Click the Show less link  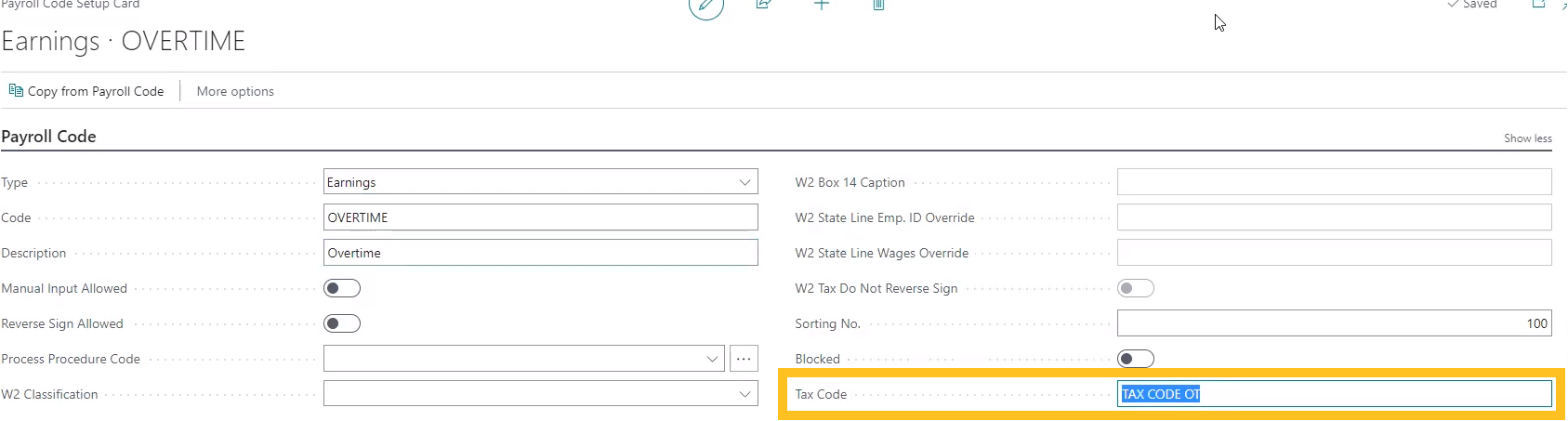[1527, 138]
